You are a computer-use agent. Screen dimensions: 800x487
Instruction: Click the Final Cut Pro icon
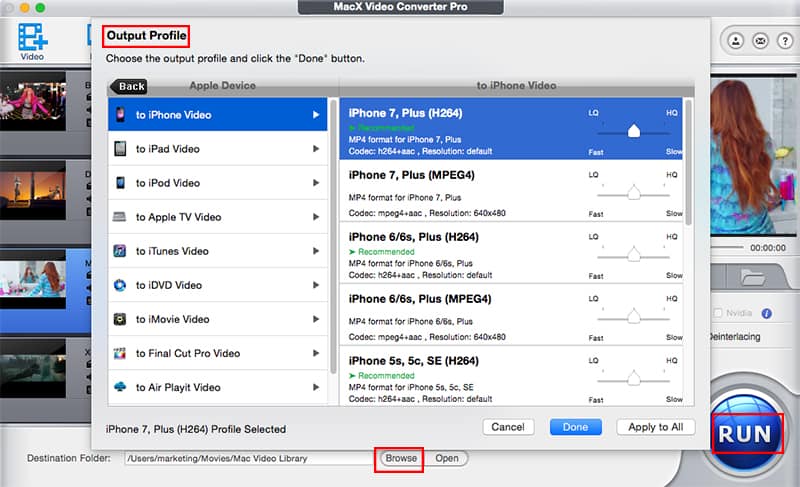pos(120,353)
